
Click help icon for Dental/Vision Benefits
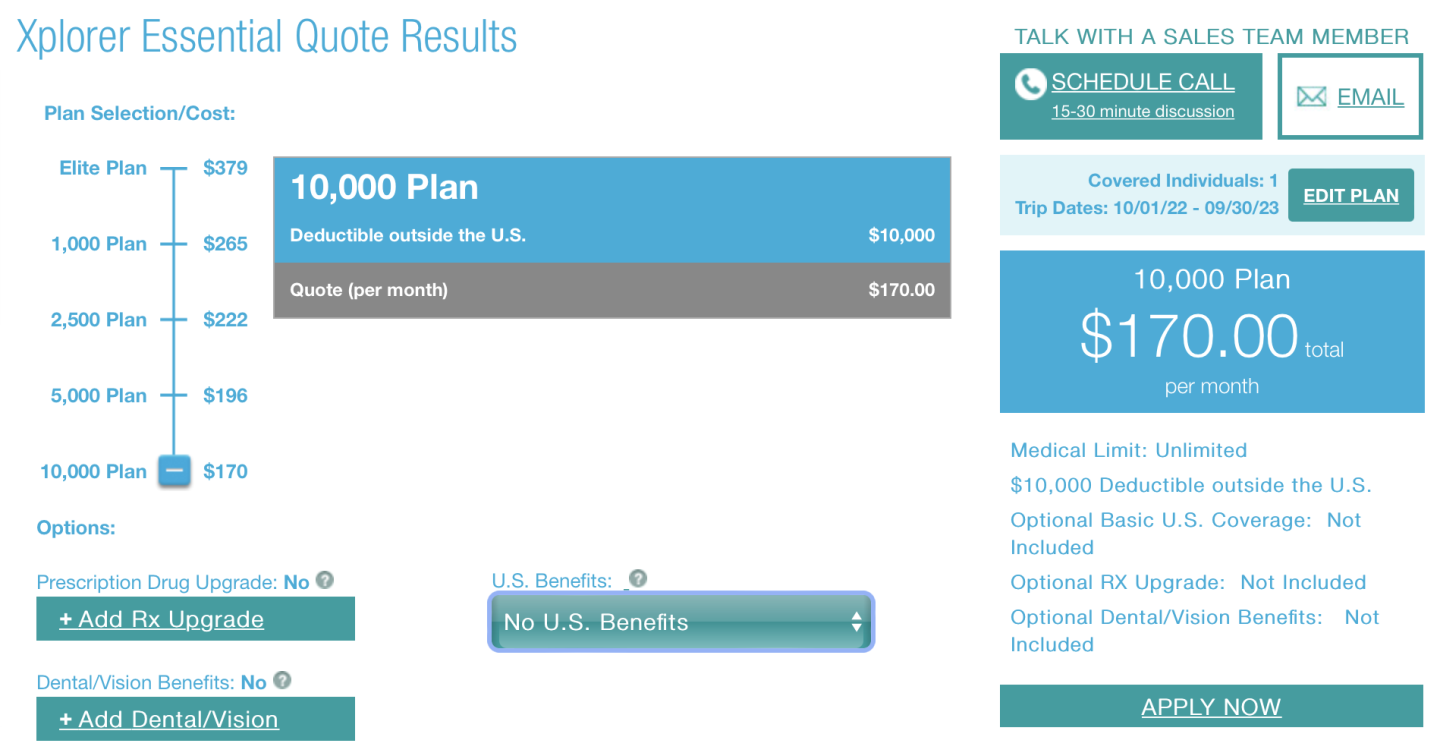coord(282,681)
